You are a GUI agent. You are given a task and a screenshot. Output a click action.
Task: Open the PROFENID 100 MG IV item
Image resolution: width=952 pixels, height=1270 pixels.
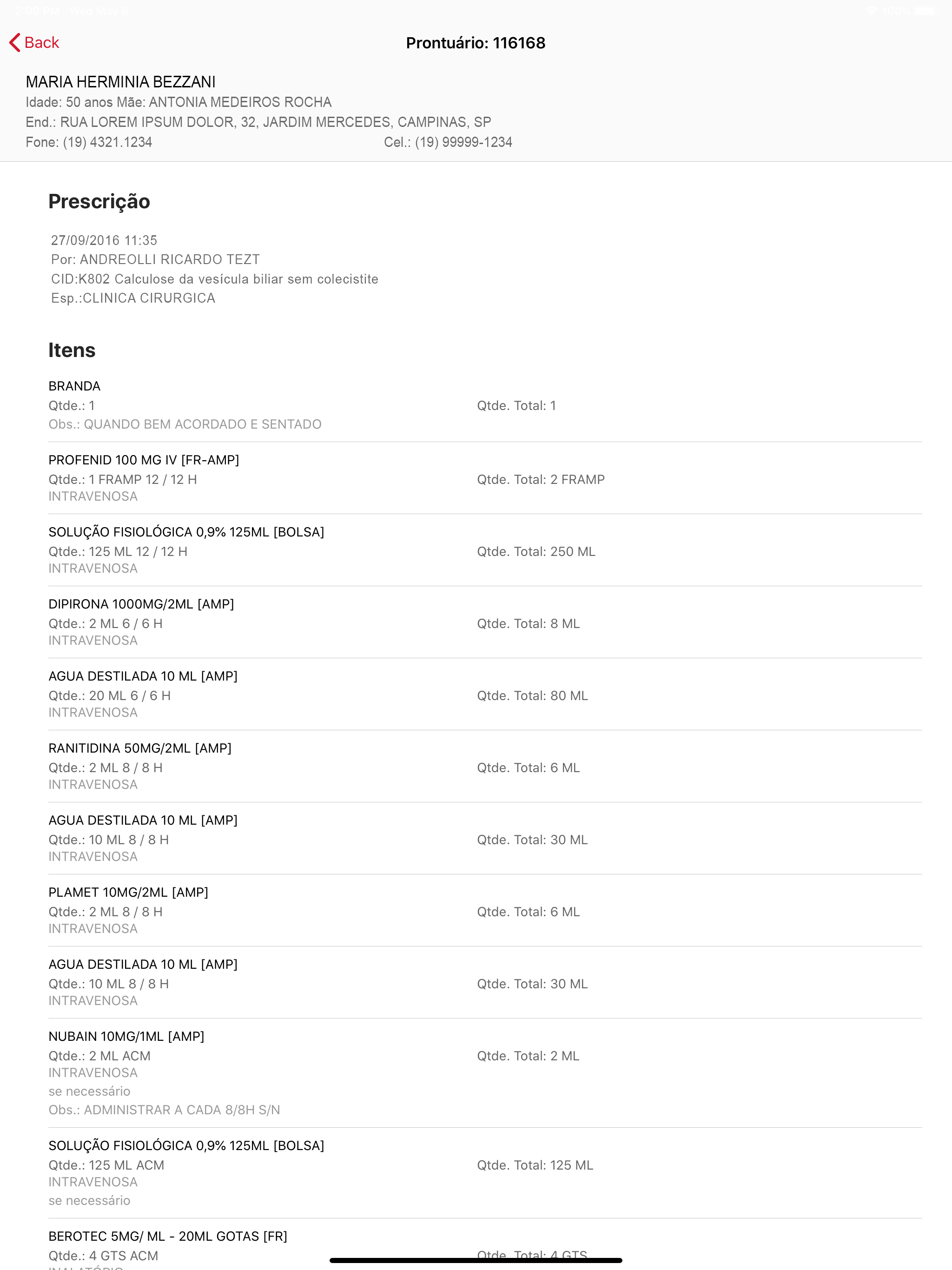(485, 478)
